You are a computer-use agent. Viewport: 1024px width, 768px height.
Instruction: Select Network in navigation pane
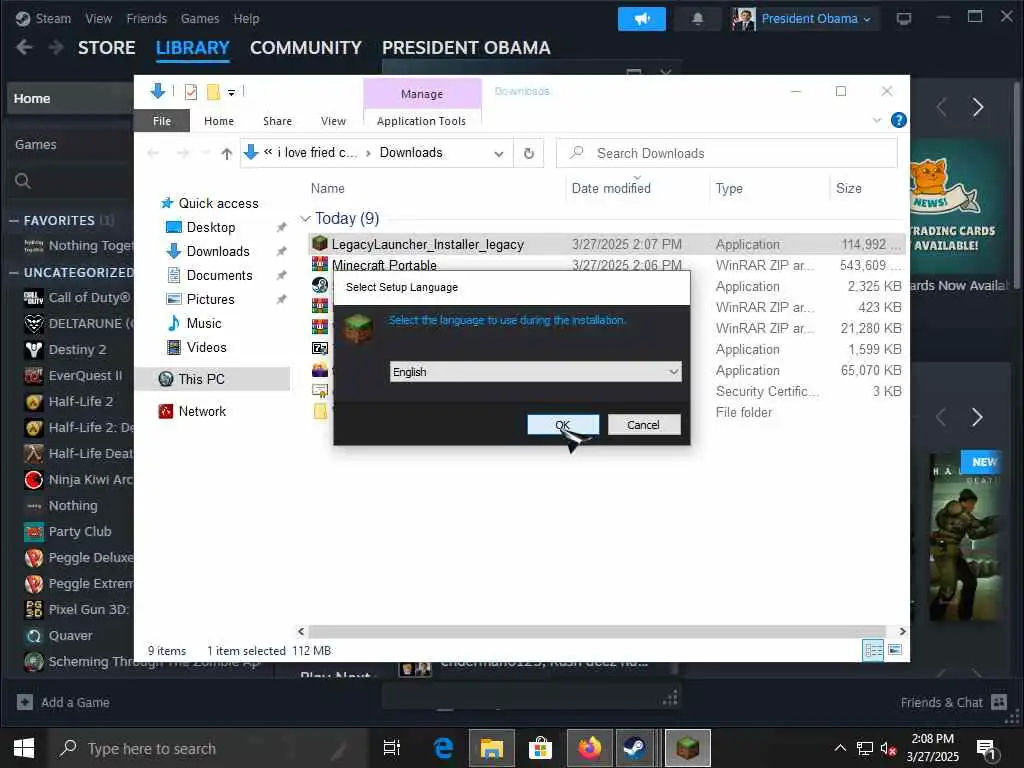(x=202, y=411)
